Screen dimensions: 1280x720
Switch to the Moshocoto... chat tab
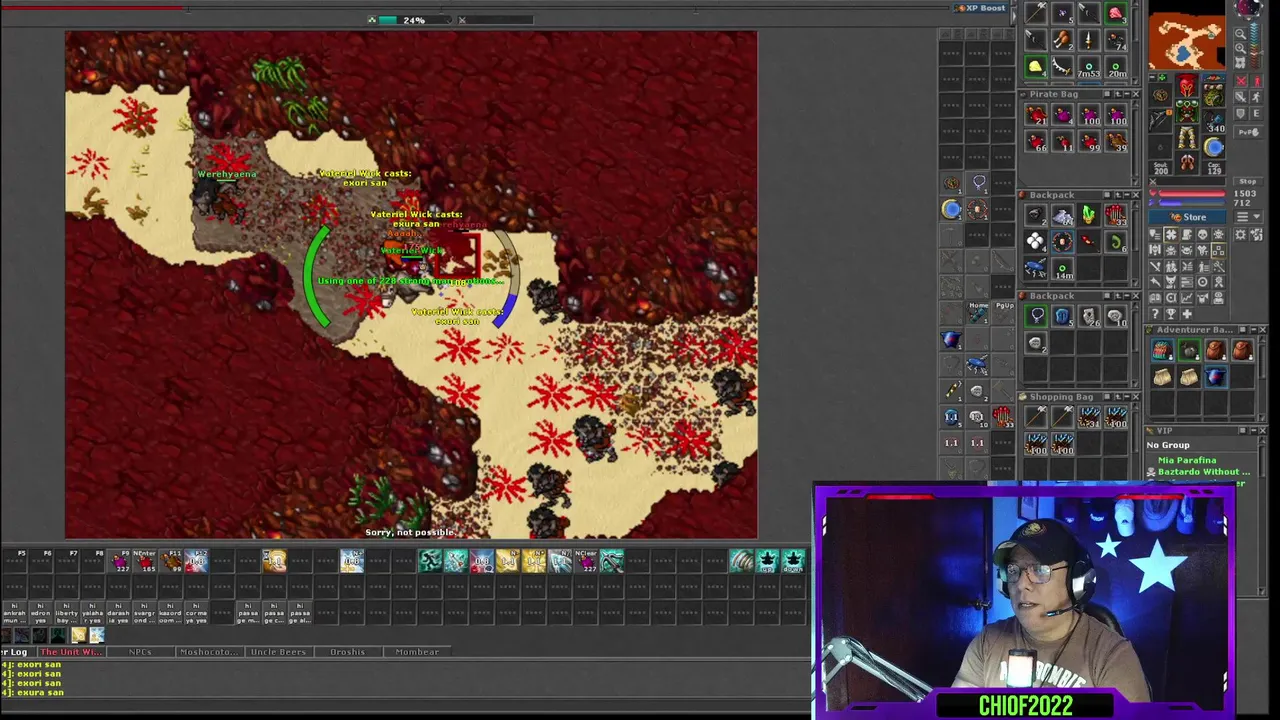pyautogui.click(x=210, y=652)
